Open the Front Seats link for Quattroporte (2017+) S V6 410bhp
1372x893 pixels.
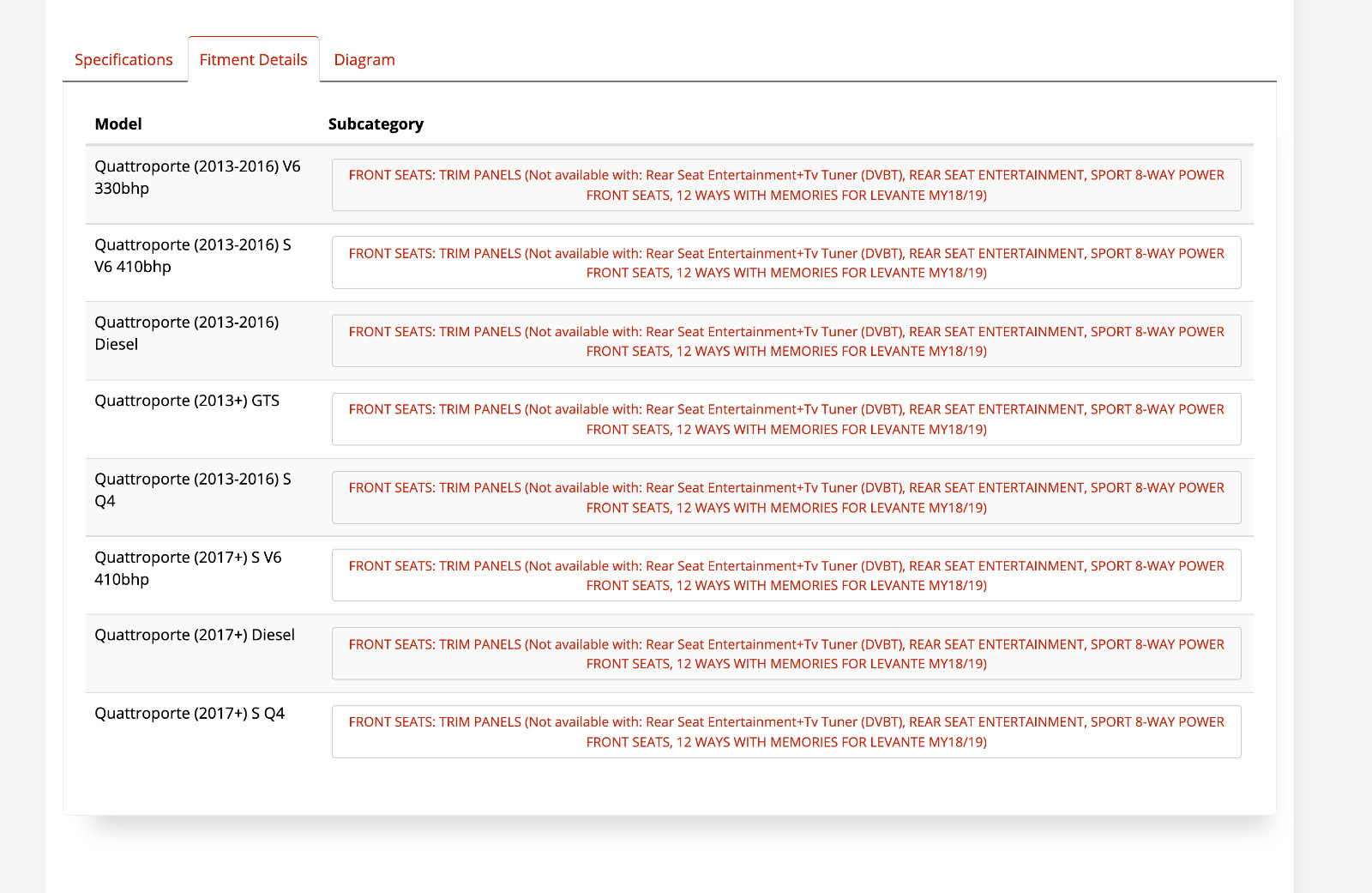click(x=786, y=576)
